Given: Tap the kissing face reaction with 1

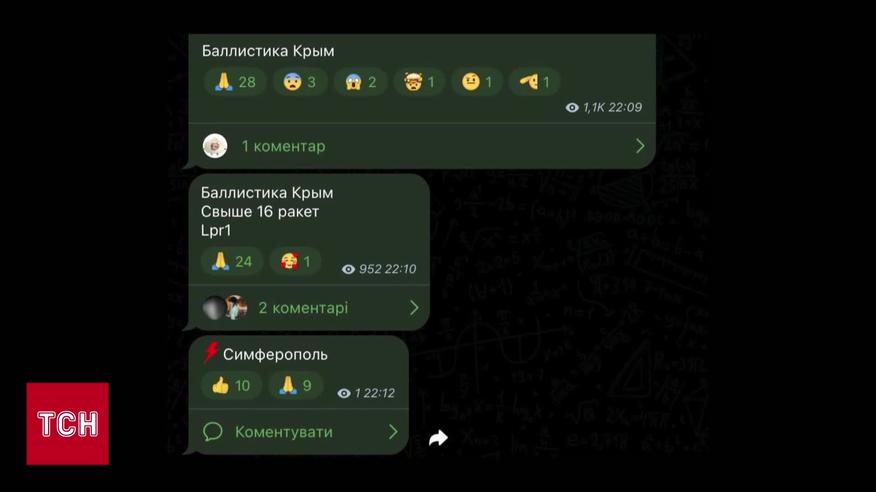Looking at the screenshot, I should (295, 261).
